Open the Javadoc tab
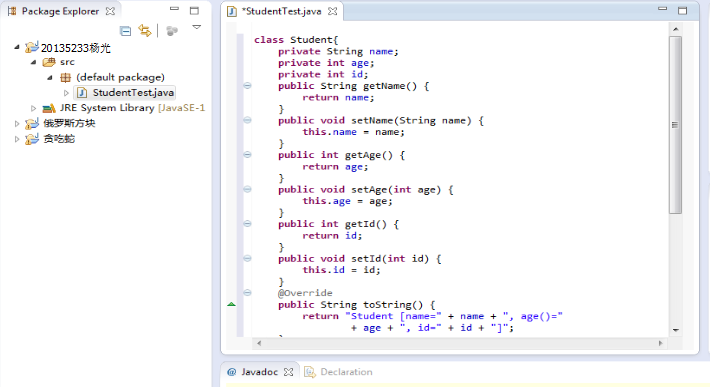This screenshot has width=710, height=387. [x=259, y=372]
